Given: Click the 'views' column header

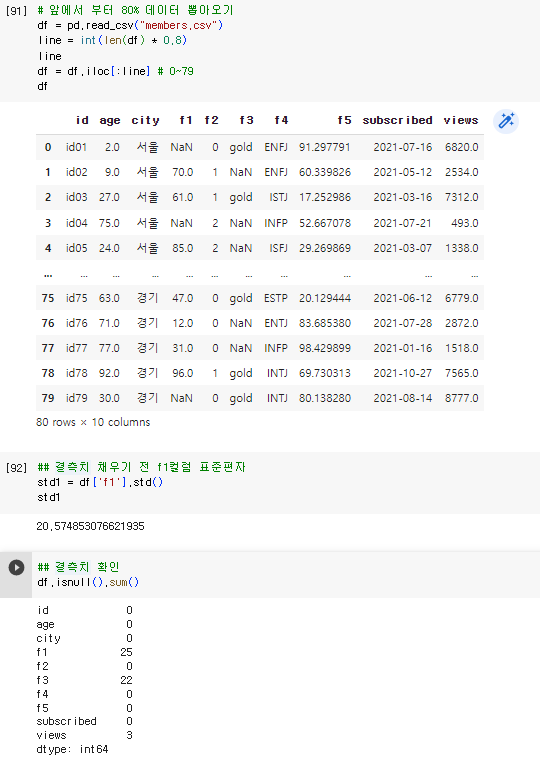Looking at the screenshot, I should tap(460, 120).
